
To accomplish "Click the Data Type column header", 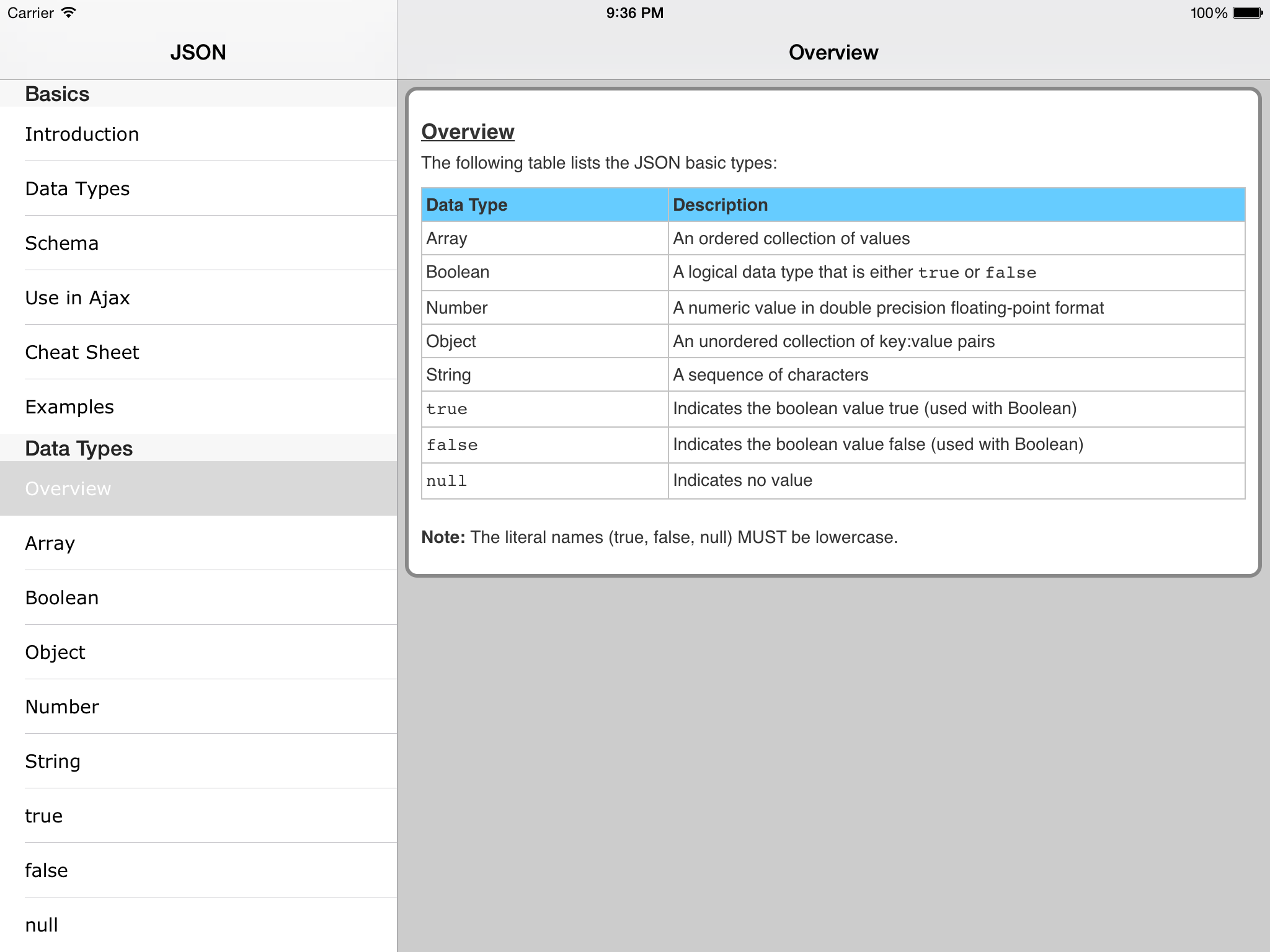I will click(x=466, y=205).
